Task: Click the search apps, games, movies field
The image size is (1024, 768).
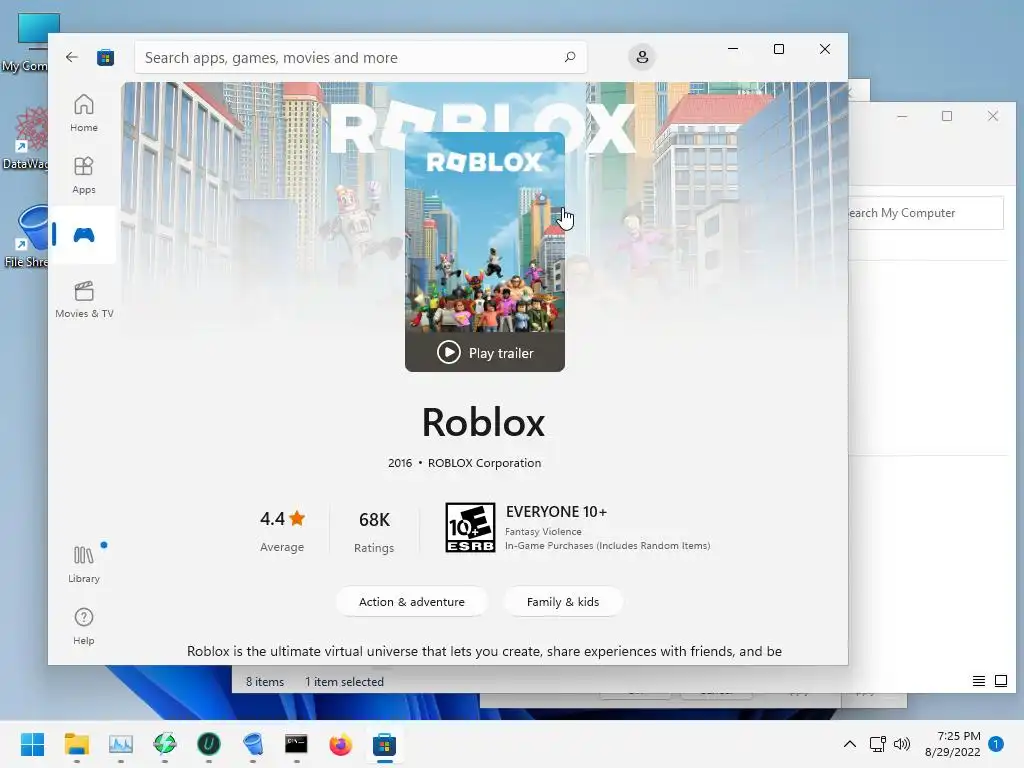Action: [x=360, y=57]
